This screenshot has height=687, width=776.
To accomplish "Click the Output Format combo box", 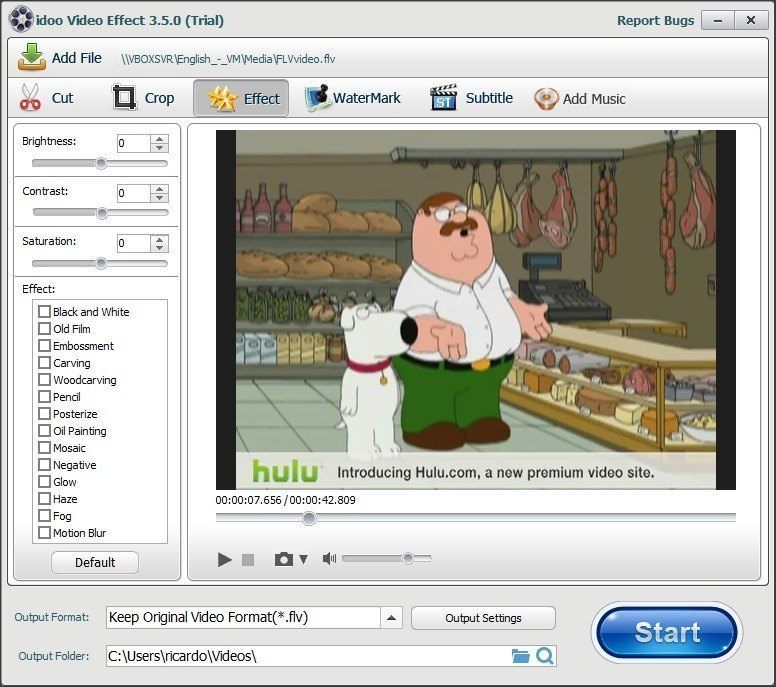I will (254, 618).
